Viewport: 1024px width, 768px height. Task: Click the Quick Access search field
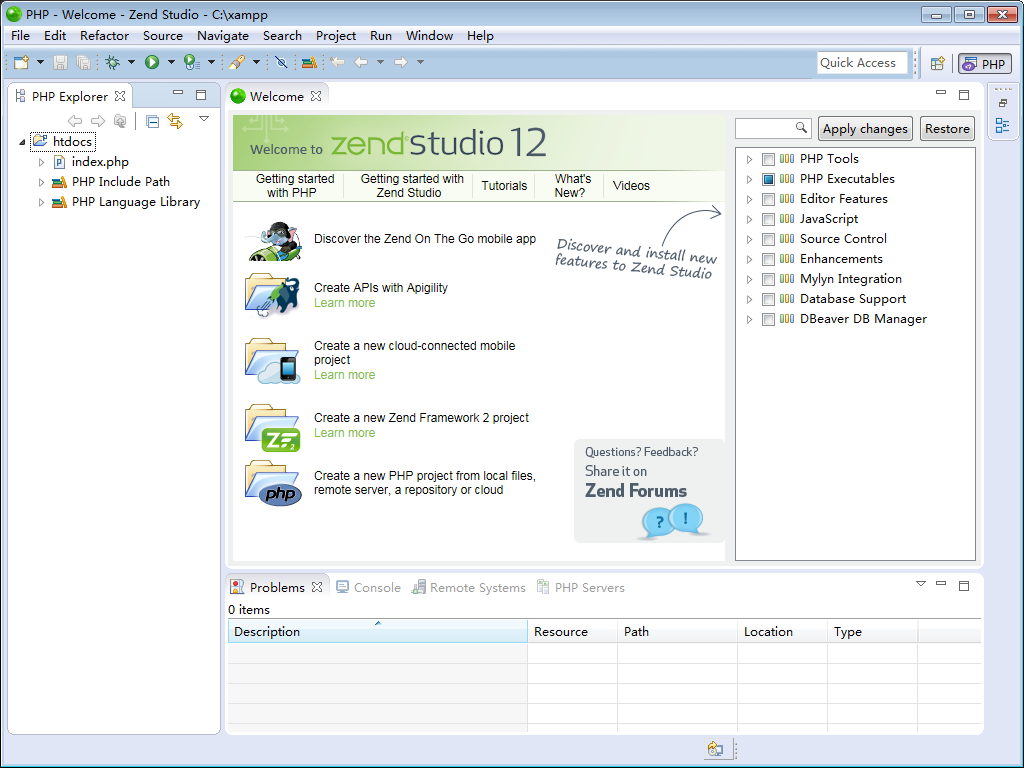[x=862, y=63]
